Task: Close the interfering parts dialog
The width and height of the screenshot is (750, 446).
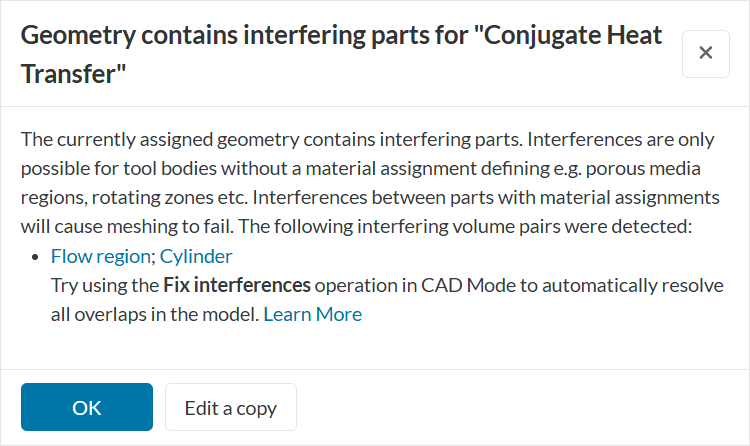Action: click(705, 53)
